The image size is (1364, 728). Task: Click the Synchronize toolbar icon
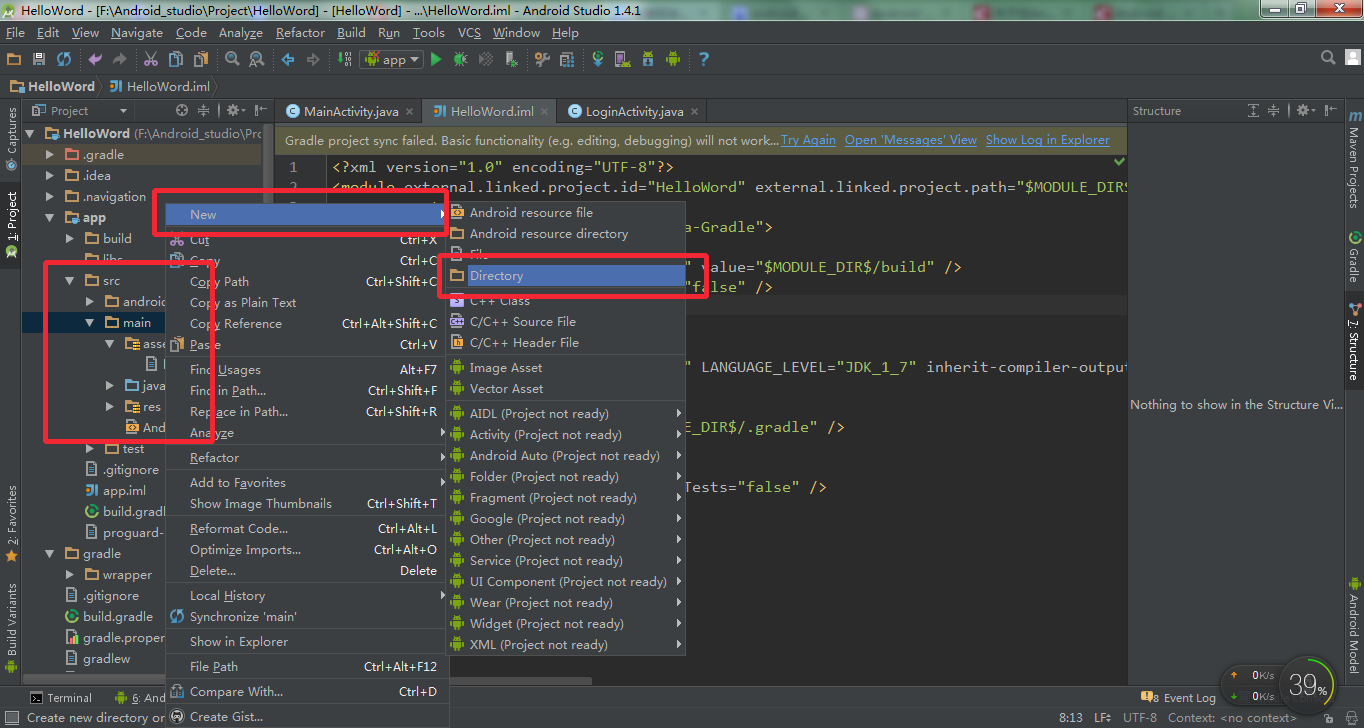click(64, 59)
